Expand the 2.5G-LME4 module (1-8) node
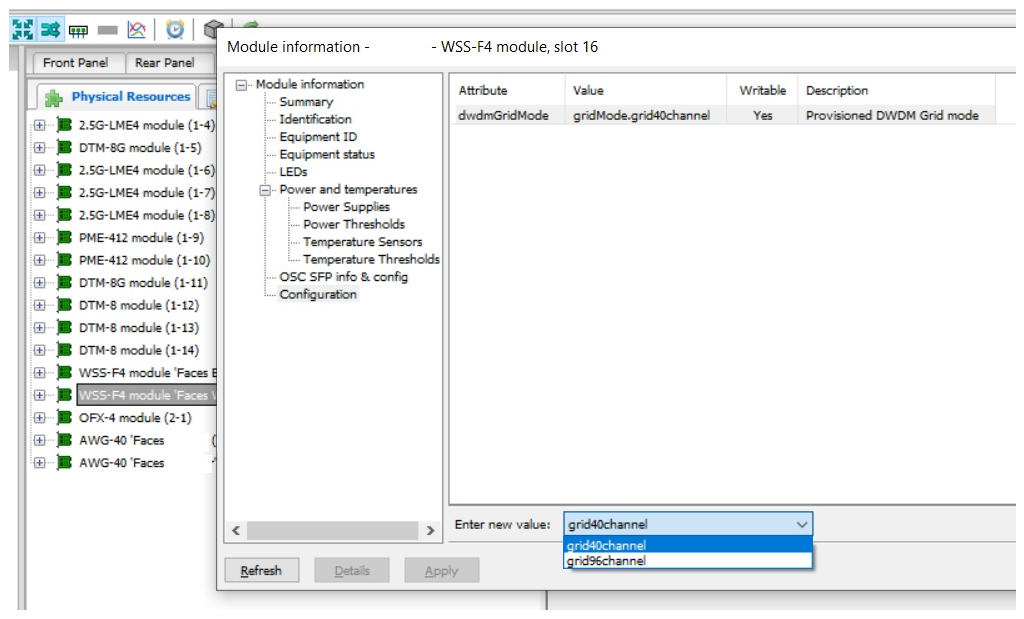The height and width of the screenshot is (619, 1024). pos(39,215)
